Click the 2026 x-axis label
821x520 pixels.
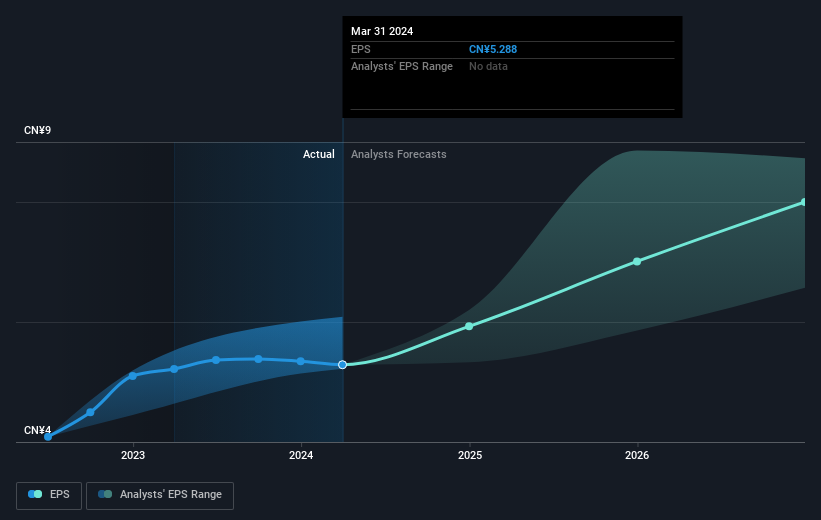point(637,455)
